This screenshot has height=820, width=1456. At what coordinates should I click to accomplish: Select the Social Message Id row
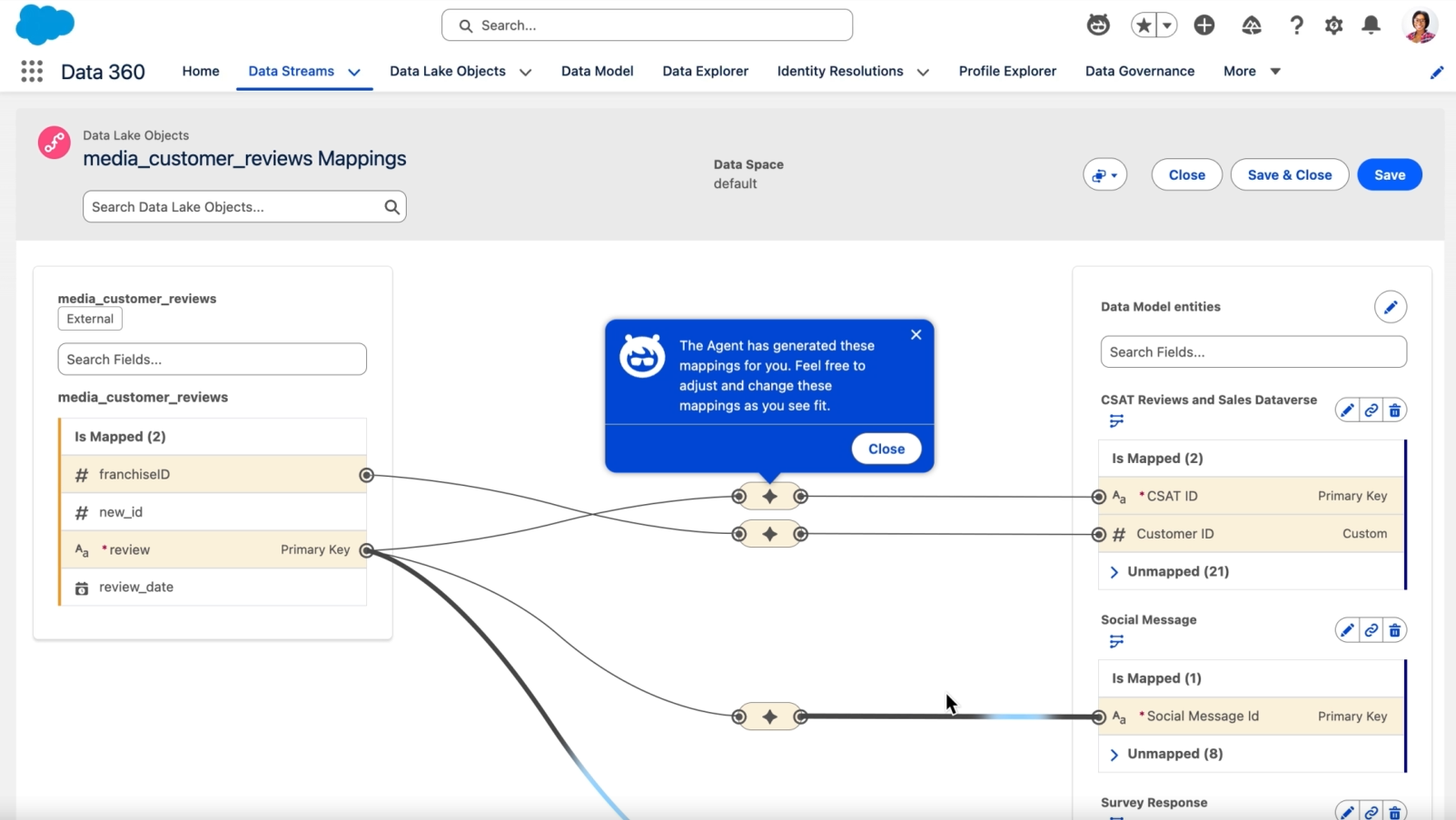(1251, 716)
